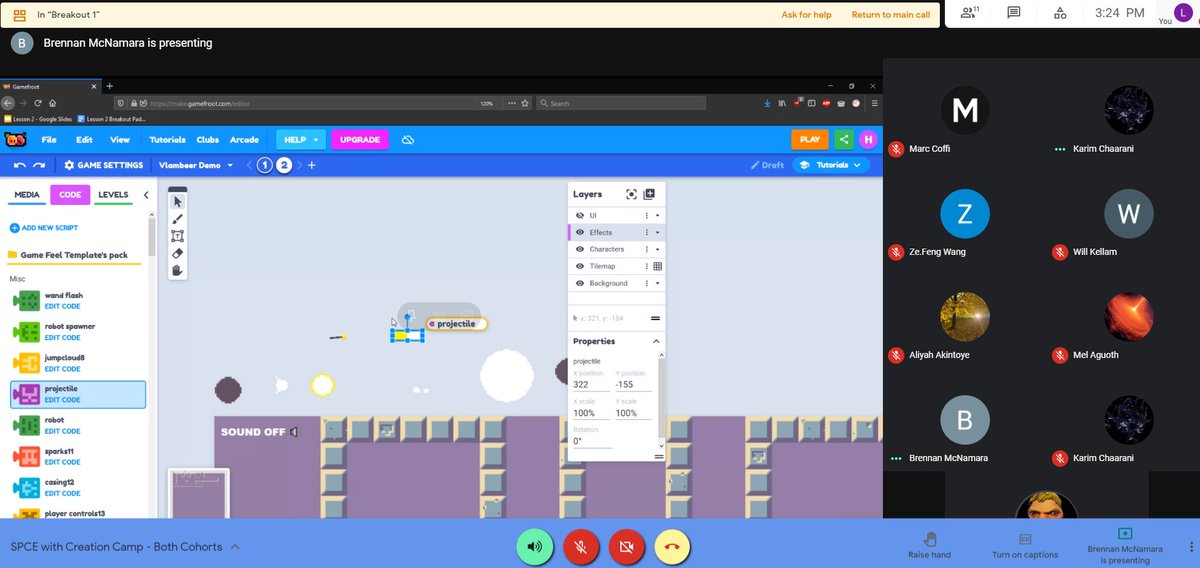Open GAME SETTINGS
Screen dimensions: 1200x568
pos(103,165)
